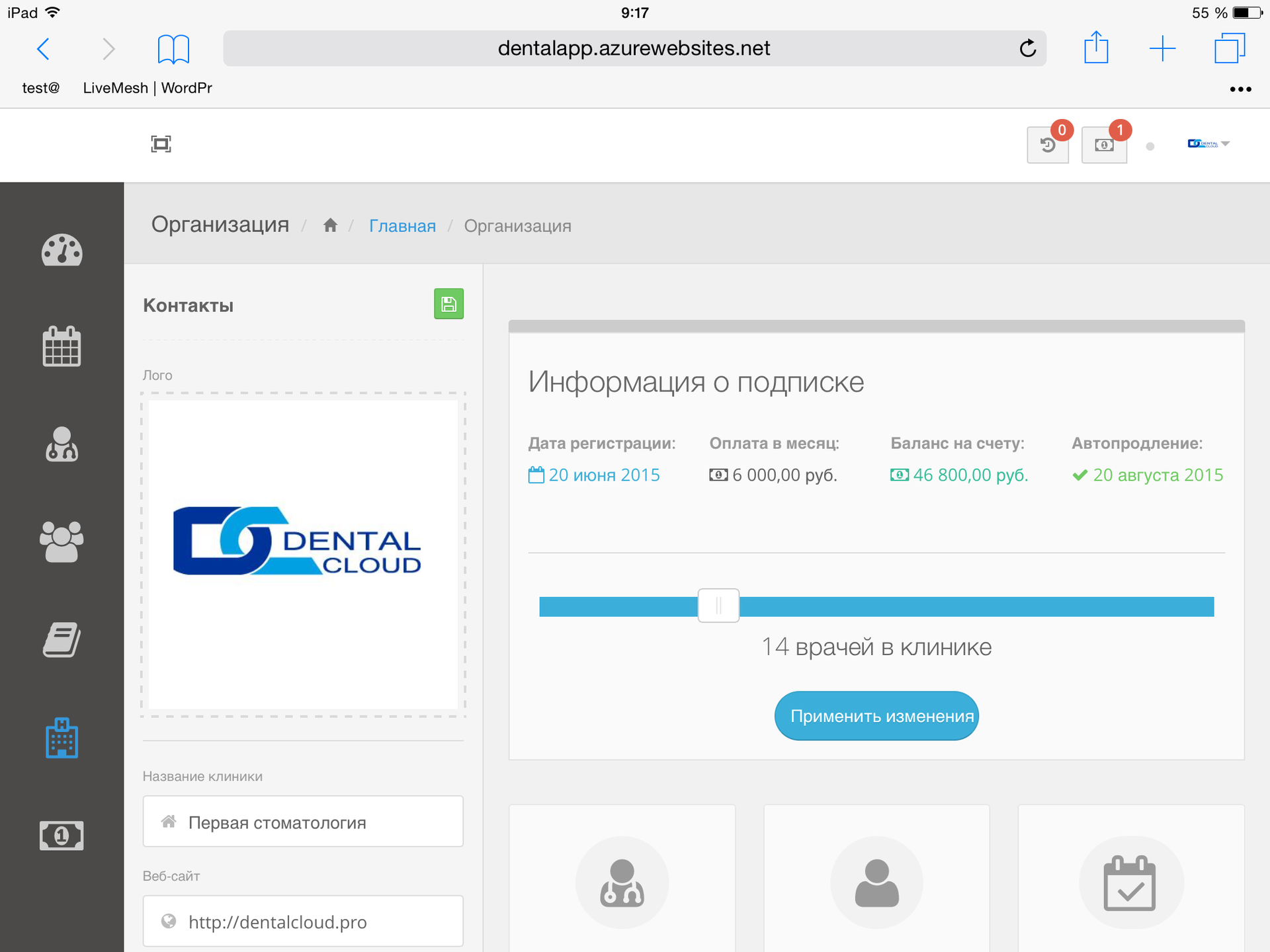Show all Safari tabs
This screenshot has height=952, width=1270.
(1230, 48)
